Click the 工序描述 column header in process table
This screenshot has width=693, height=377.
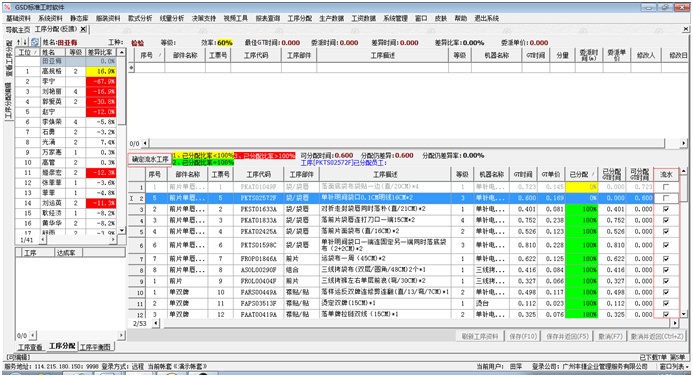tap(385, 174)
